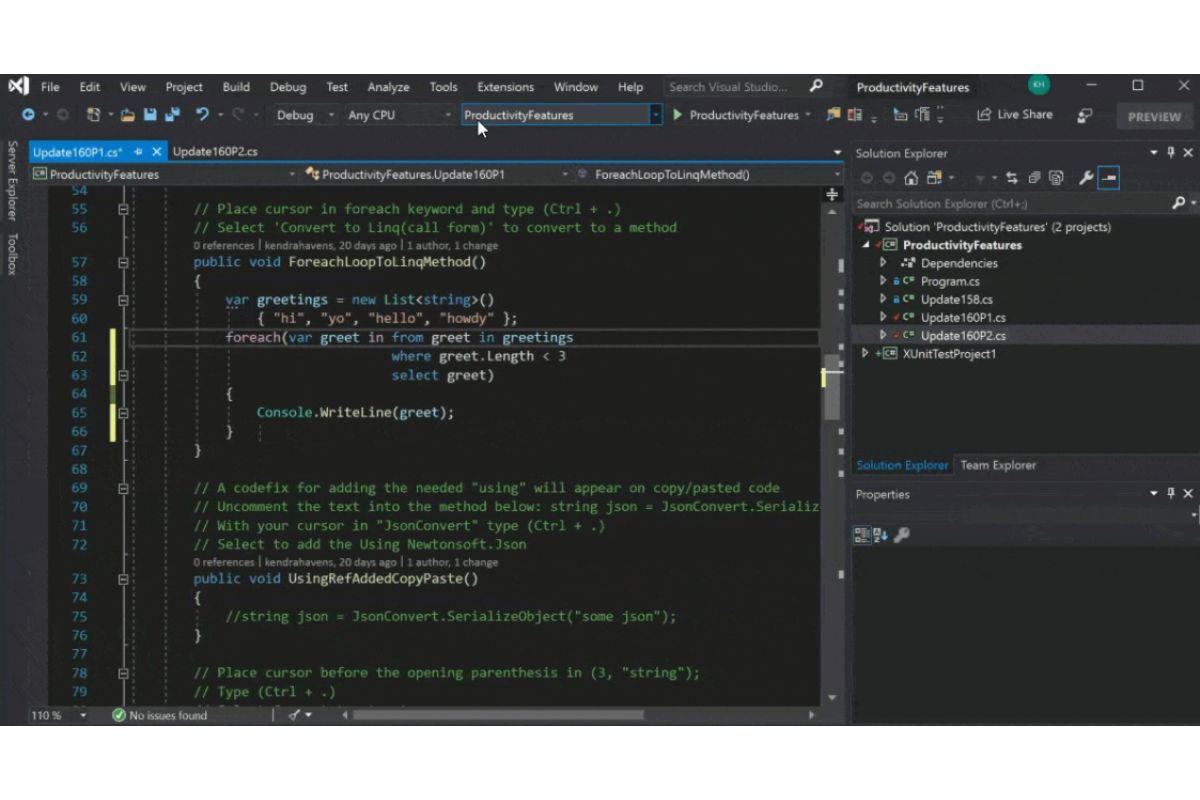Click the Sync with Active Document icon
The width and height of the screenshot is (1200, 800).
pos(1013,178)
